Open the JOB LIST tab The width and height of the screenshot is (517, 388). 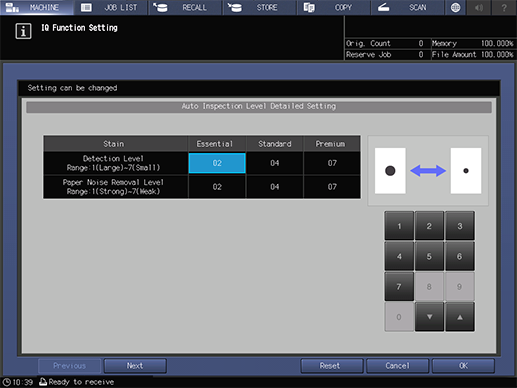[x=111, y=7]
